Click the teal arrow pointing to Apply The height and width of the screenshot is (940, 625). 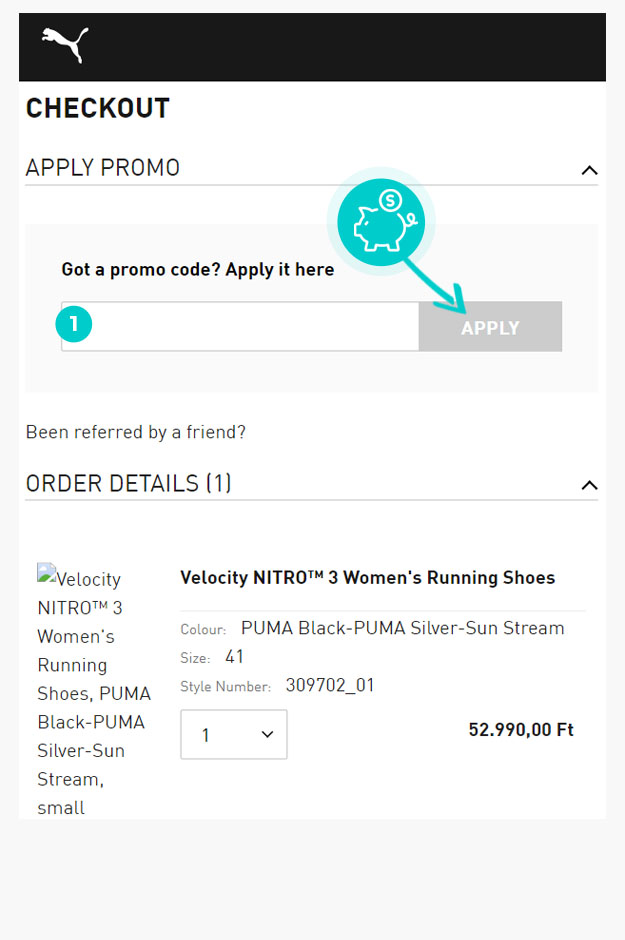(435, 286)
